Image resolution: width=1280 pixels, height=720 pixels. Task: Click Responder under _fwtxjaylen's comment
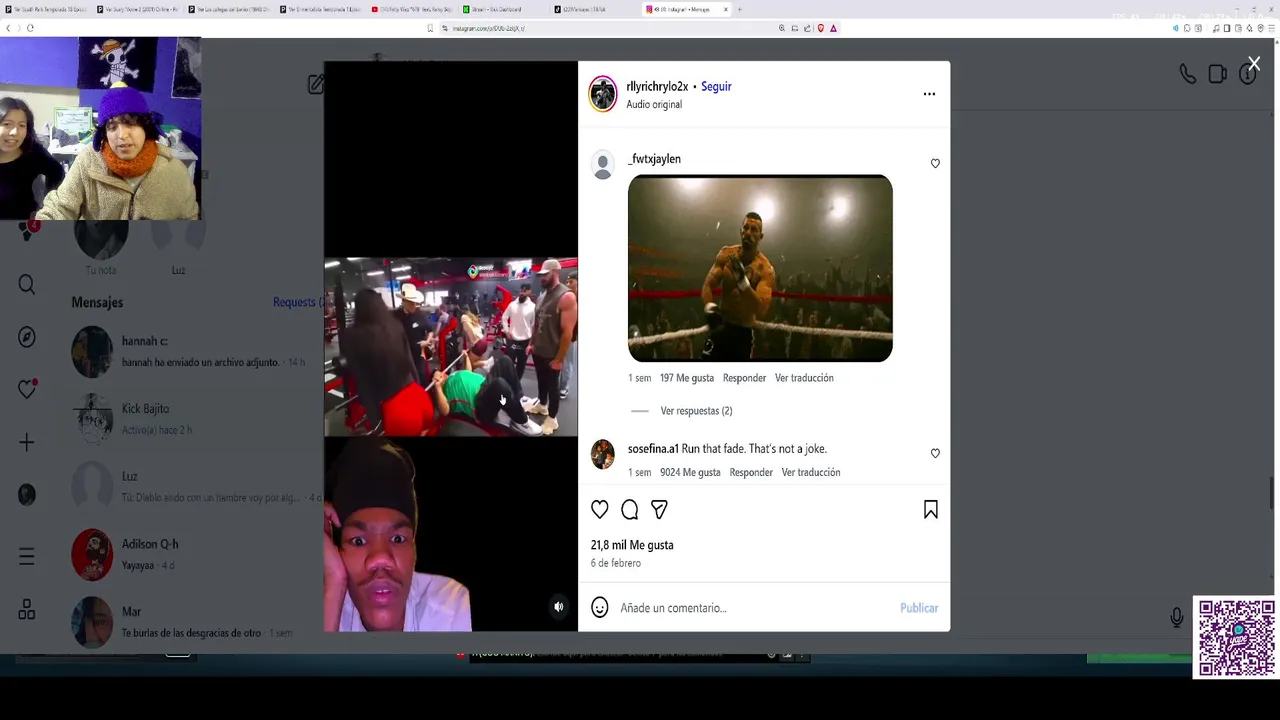[x=744, y=378]
